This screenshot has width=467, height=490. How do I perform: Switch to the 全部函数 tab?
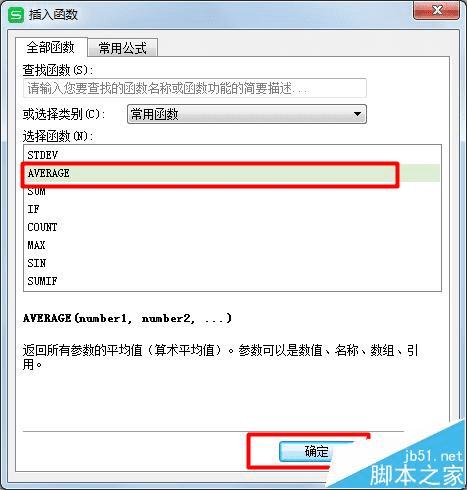coord(51,47)
